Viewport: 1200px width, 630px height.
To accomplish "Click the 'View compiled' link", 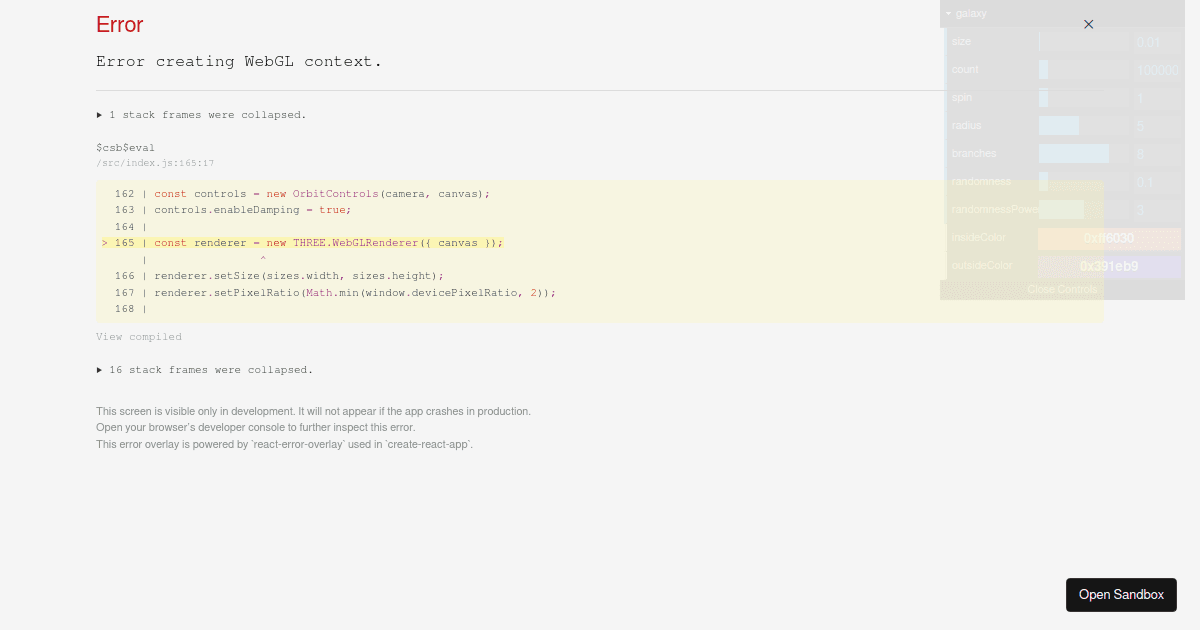I will [x=138, y=336].
